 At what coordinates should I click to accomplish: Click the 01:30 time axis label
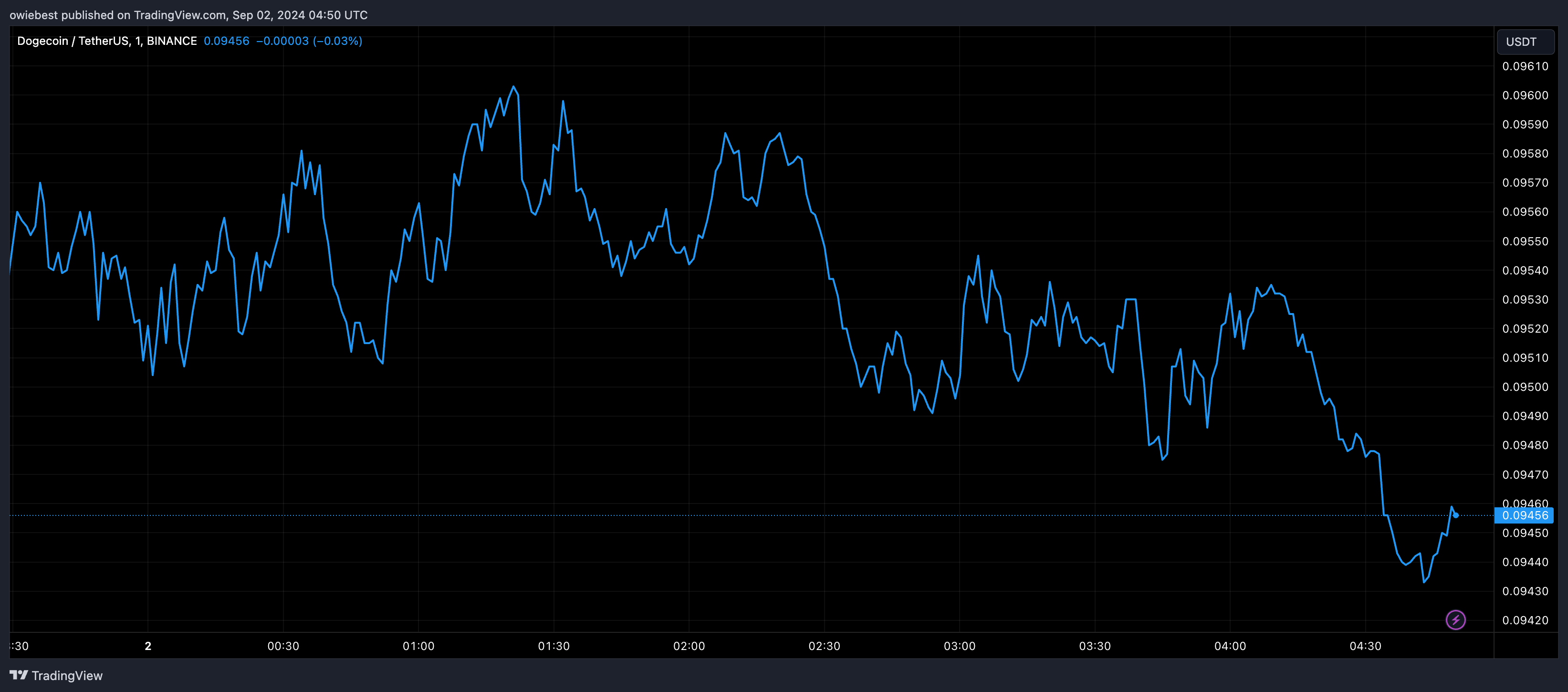(554, 646)
